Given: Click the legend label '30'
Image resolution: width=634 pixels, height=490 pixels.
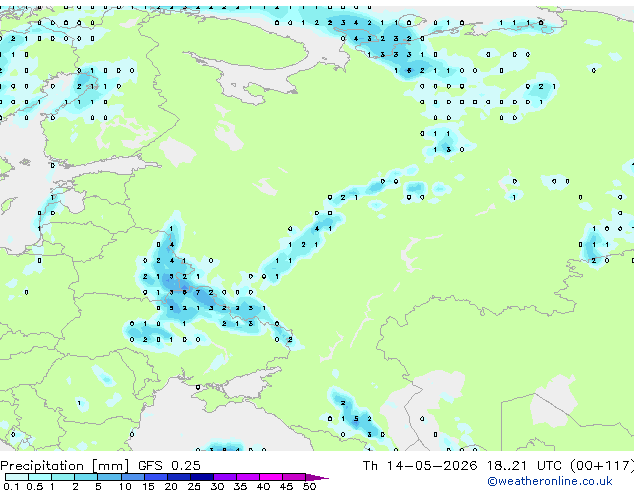Looking at the screenshot, I should [x=217, y=486].
